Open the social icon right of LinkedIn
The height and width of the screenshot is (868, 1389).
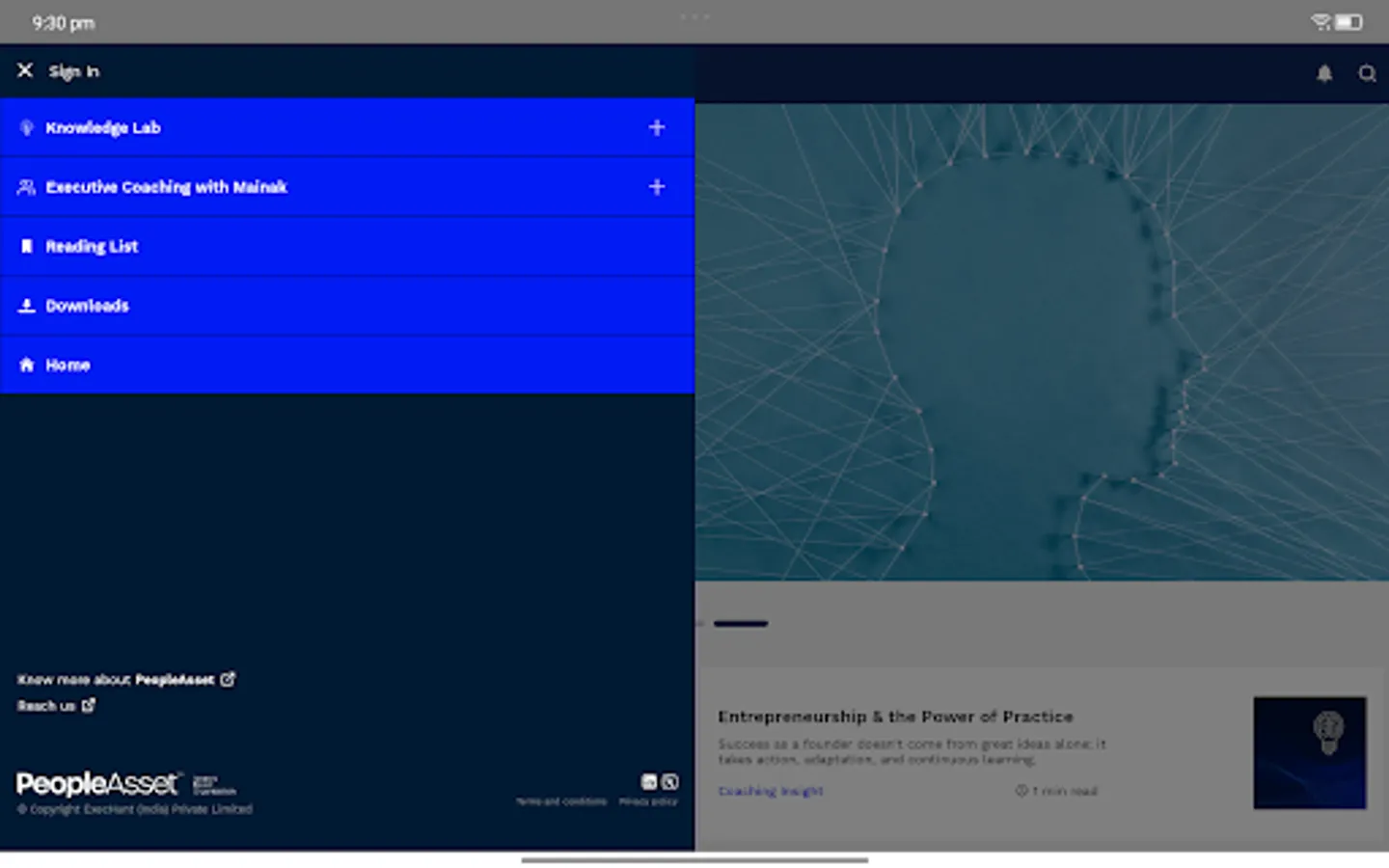pos(670,781)
